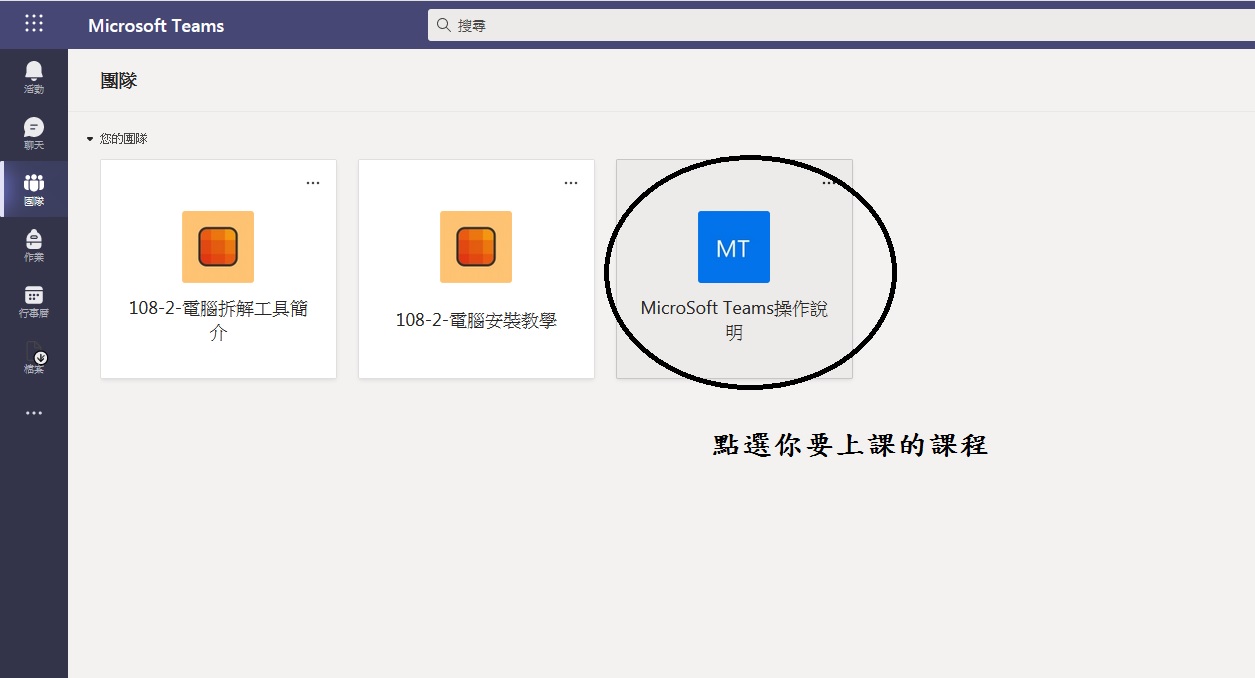Open the 108-2-電腦拆解工具簡介 team name
The height and width of the screenshot is (678, 1255).
(218, 320)
